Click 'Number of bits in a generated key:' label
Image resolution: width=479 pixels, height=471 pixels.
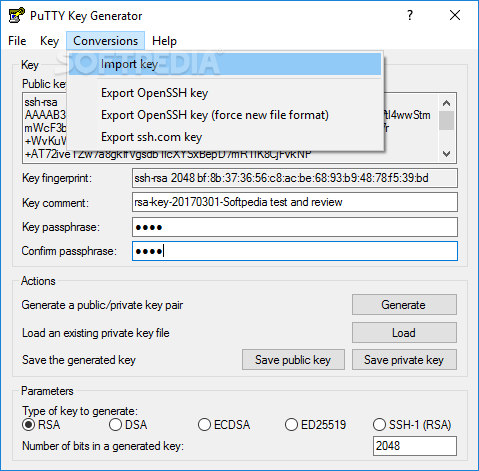point(103,446)
